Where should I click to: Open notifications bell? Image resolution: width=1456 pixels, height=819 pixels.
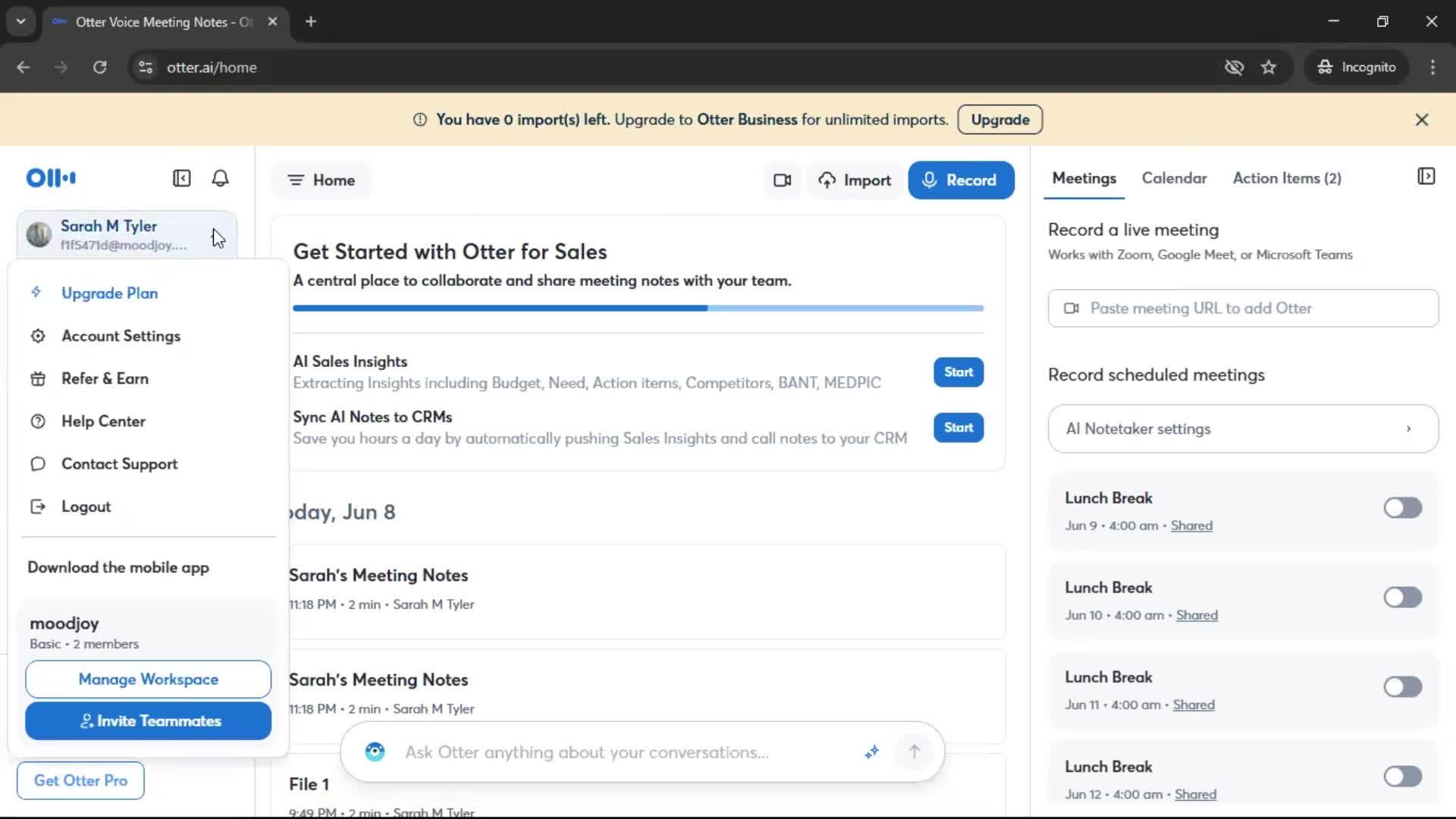coord(220,178)
